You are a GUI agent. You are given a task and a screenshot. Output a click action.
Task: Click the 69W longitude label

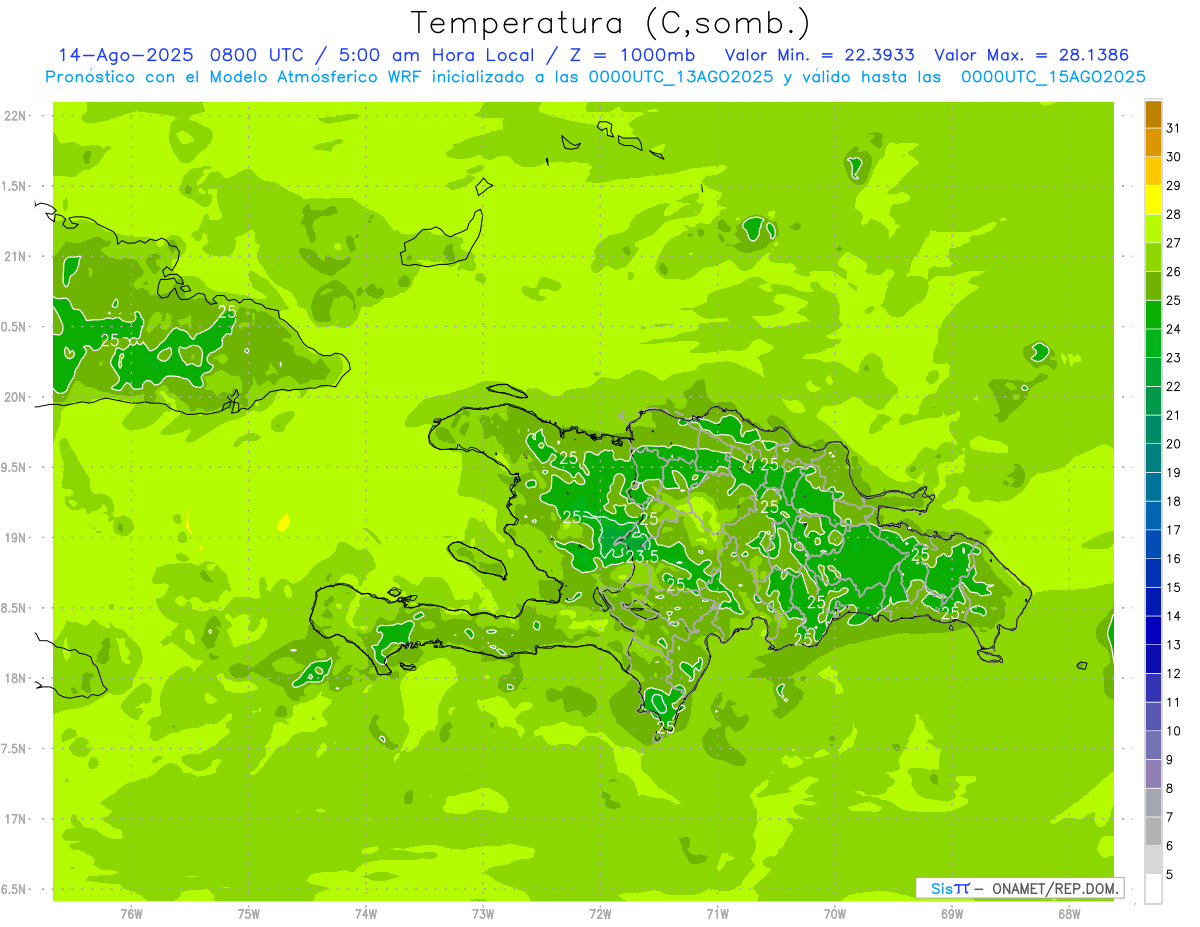pos(952,914)
